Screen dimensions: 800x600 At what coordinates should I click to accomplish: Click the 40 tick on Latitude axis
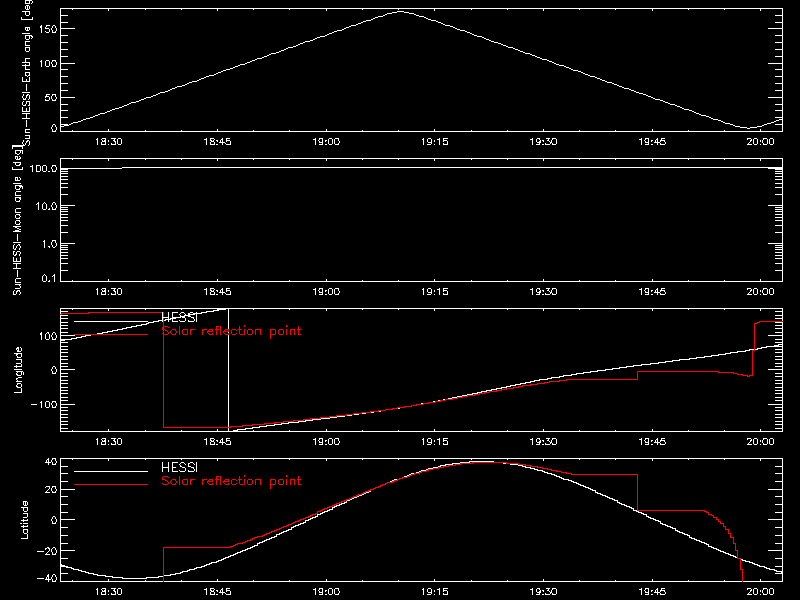51,462
